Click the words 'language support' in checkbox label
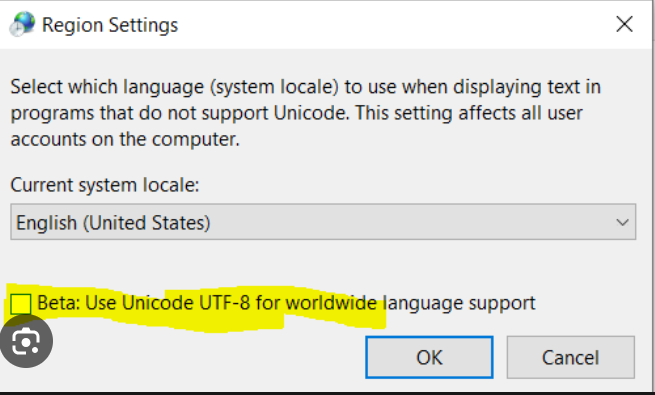The height and width of the screenshot is (395, 655). (459, 304)
